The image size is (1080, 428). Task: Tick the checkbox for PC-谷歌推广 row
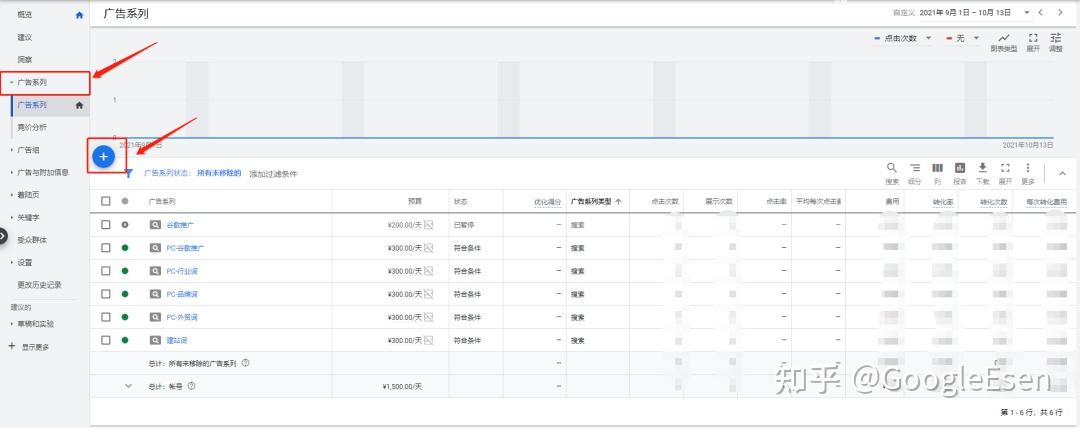point(105,247)
